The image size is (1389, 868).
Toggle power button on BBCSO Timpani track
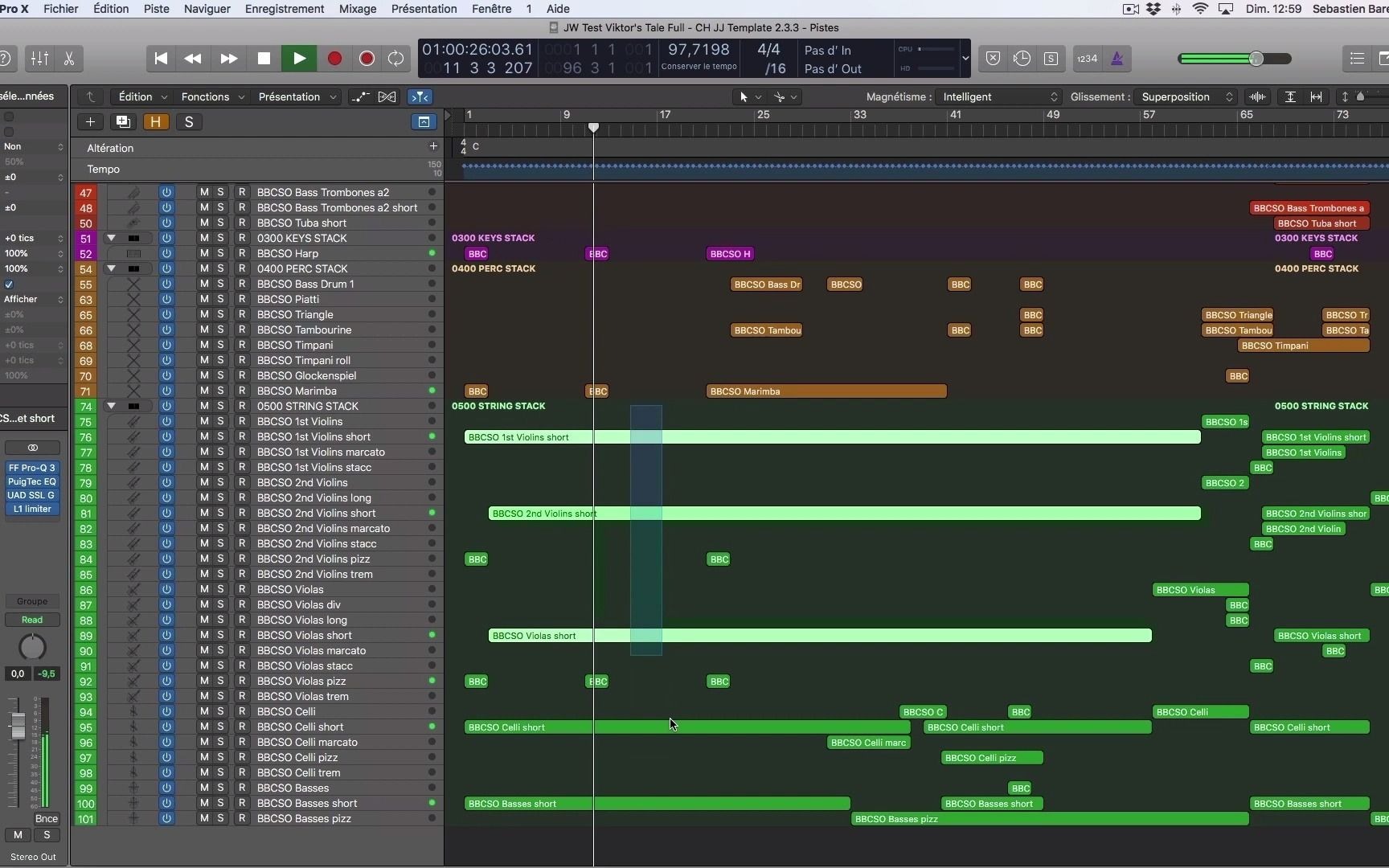point(166,345)
